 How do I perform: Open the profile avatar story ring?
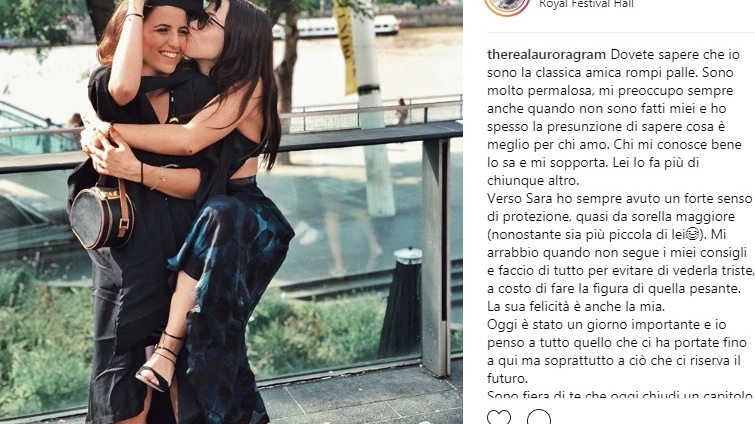coord(507,7)
